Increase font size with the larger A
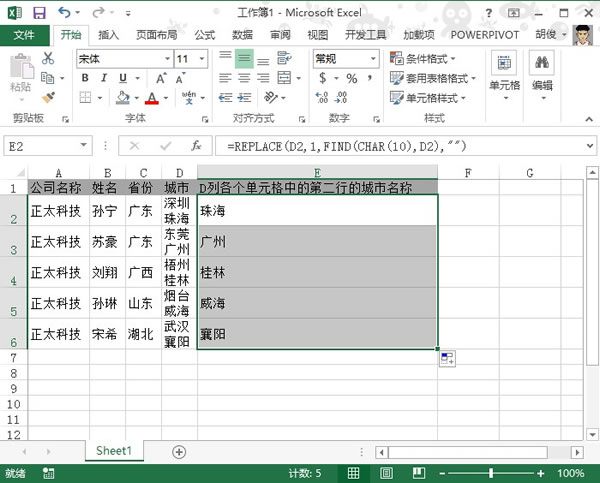Viewport: 600px width, 483px height. click(161, 78)
